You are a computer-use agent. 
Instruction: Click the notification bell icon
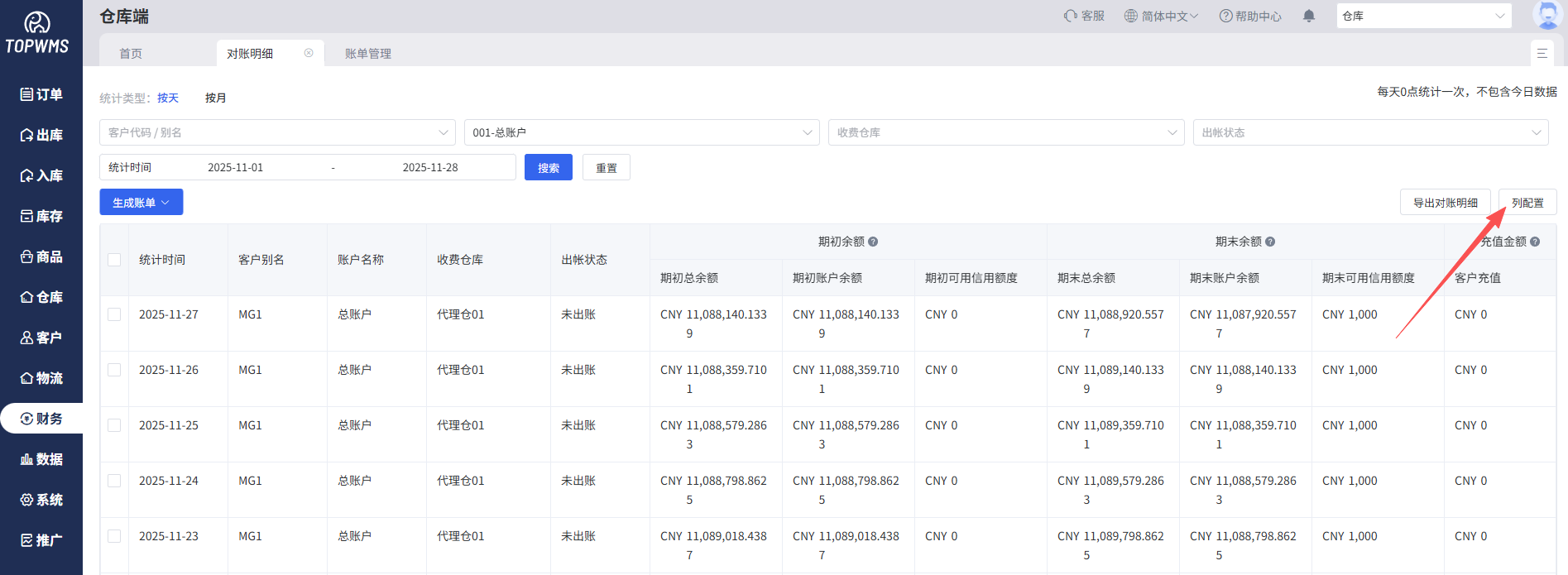tap(1308, 16)
